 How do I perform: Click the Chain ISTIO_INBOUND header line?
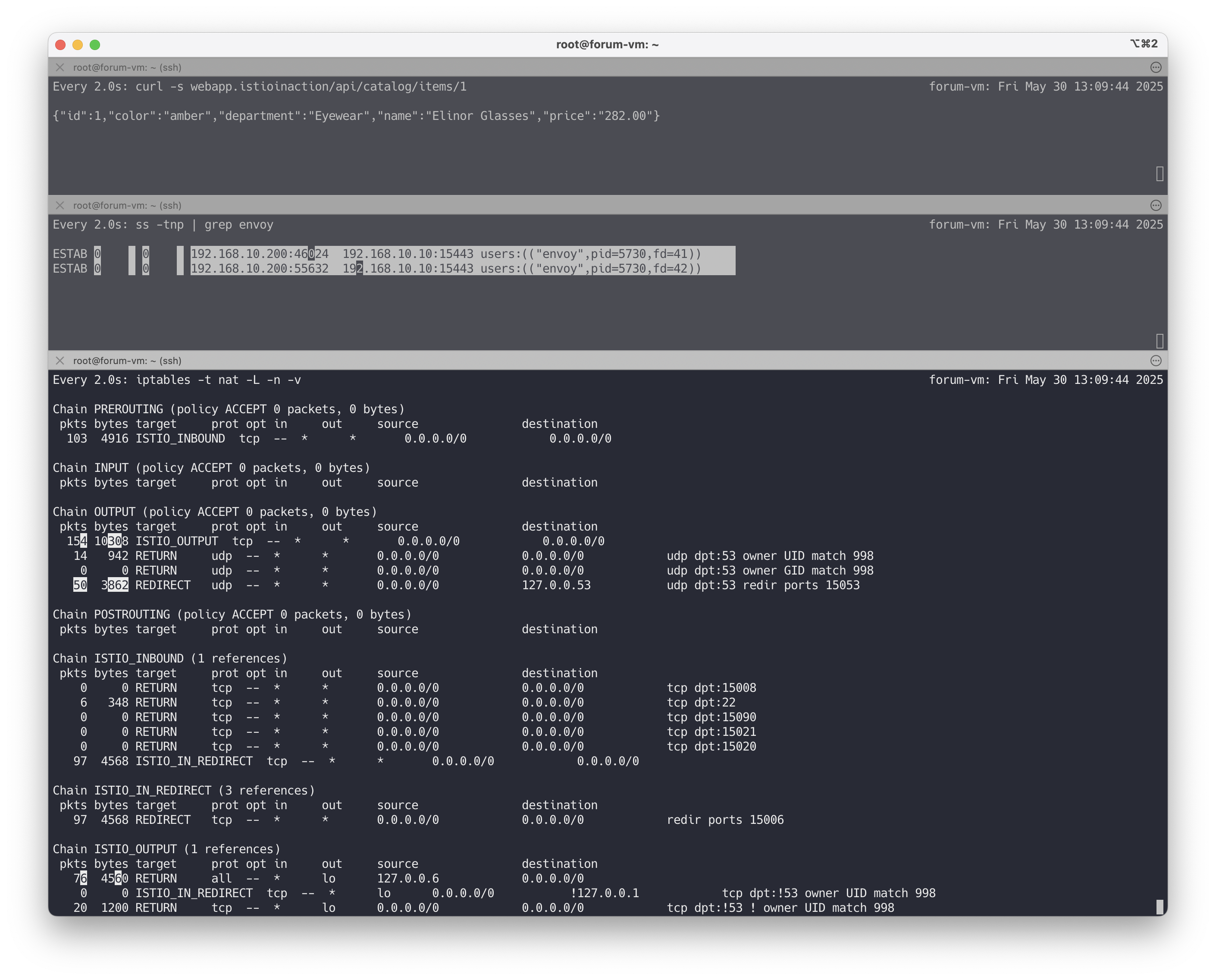click(170, 659)
